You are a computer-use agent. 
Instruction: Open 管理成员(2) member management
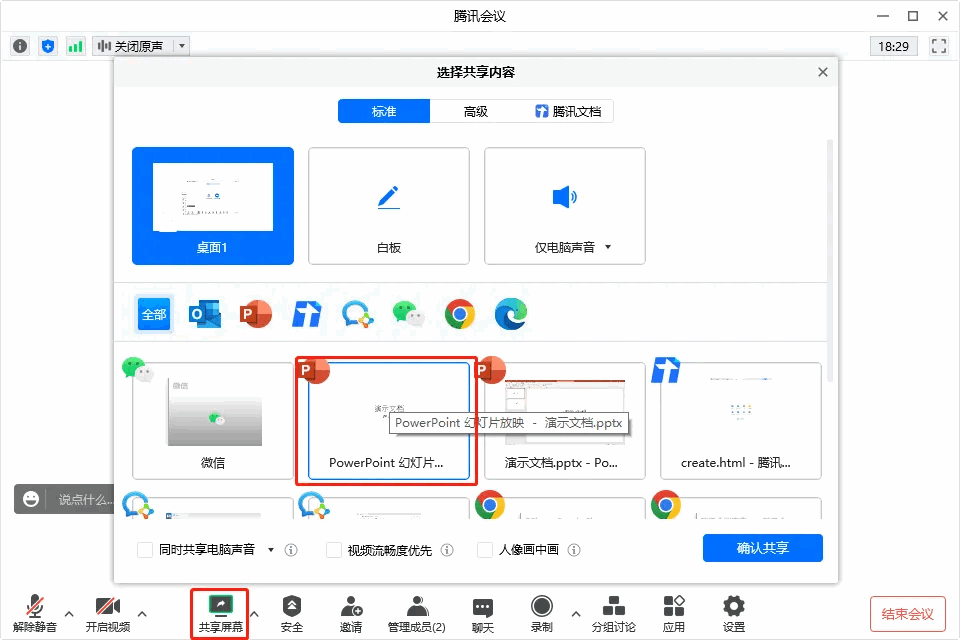pyautogui.click(x=416, y=614)
